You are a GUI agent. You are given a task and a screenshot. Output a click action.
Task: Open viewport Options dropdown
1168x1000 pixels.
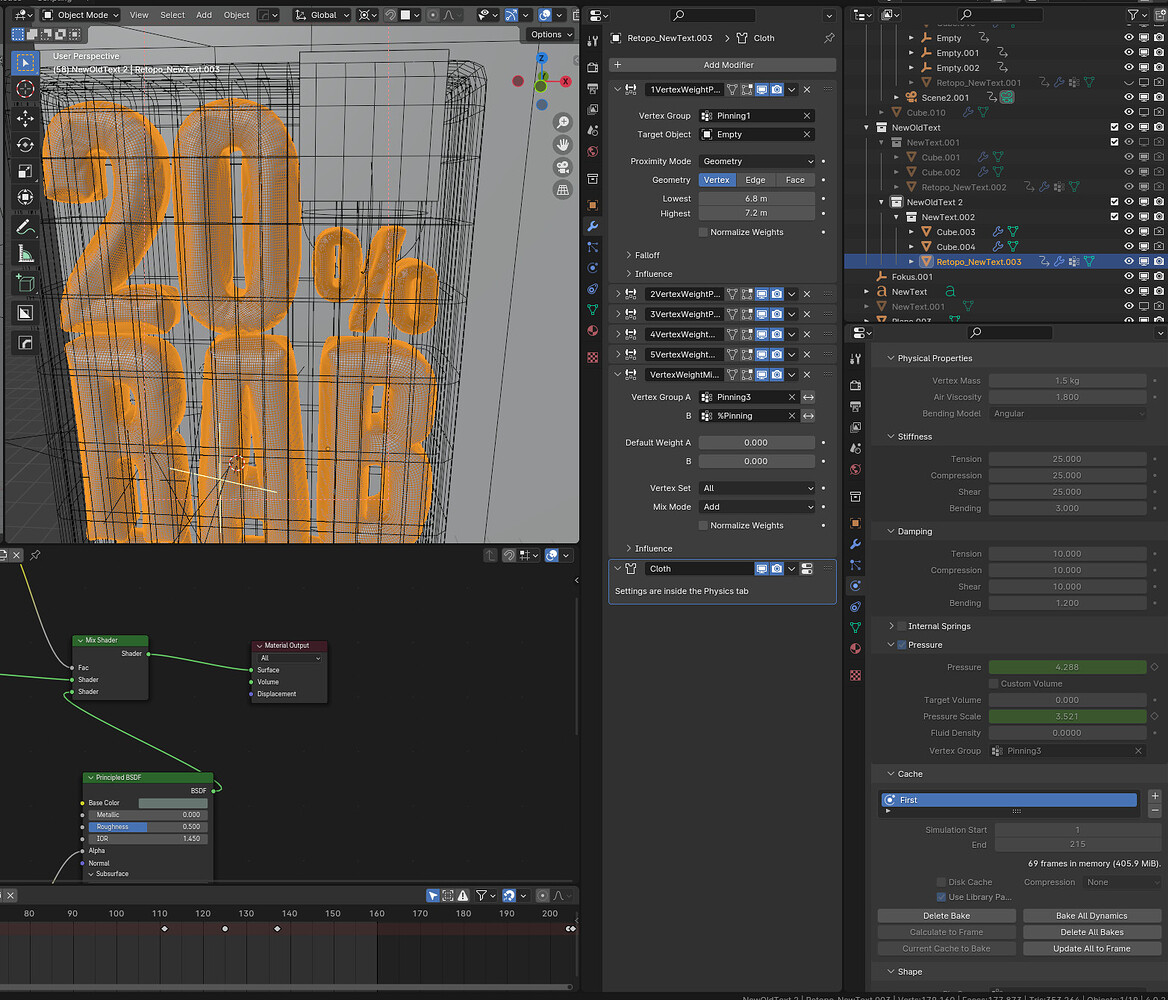click(550, 34)
